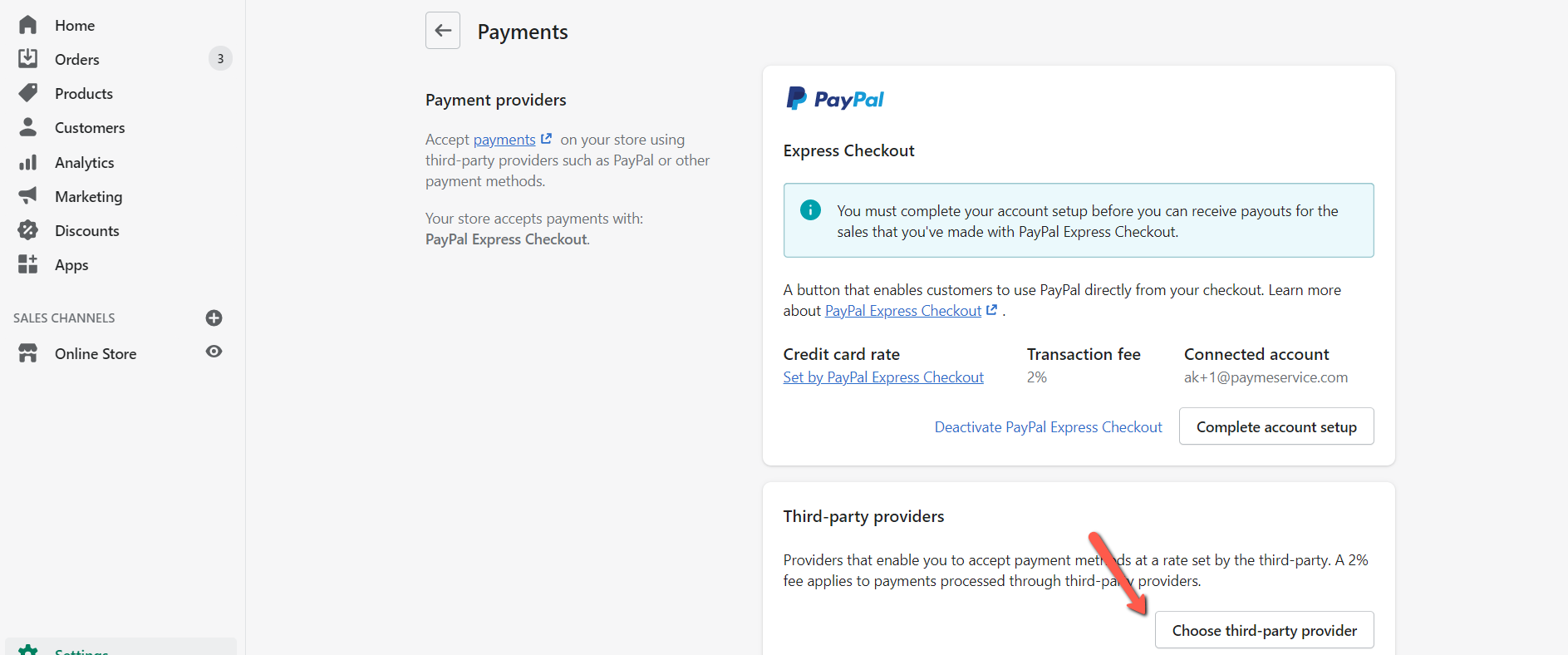This screenshot has height=655, width=1568.
Task: Click the Online Store storefront icon
Action: (28, 353)
